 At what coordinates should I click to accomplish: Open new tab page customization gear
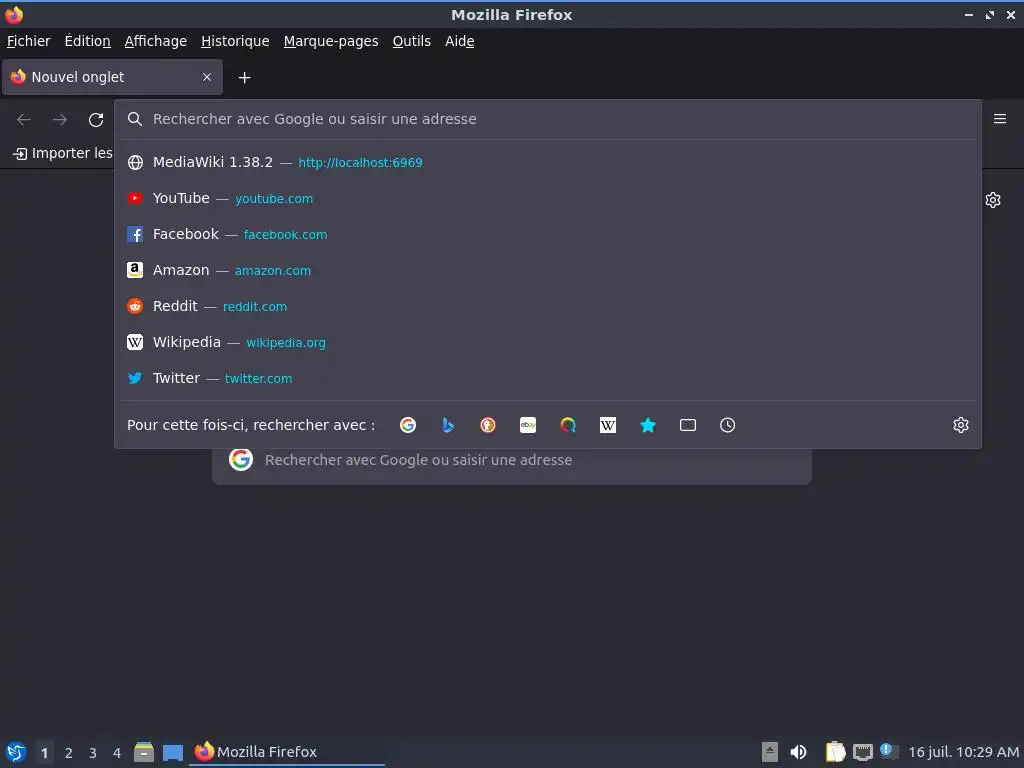point(993,200)
